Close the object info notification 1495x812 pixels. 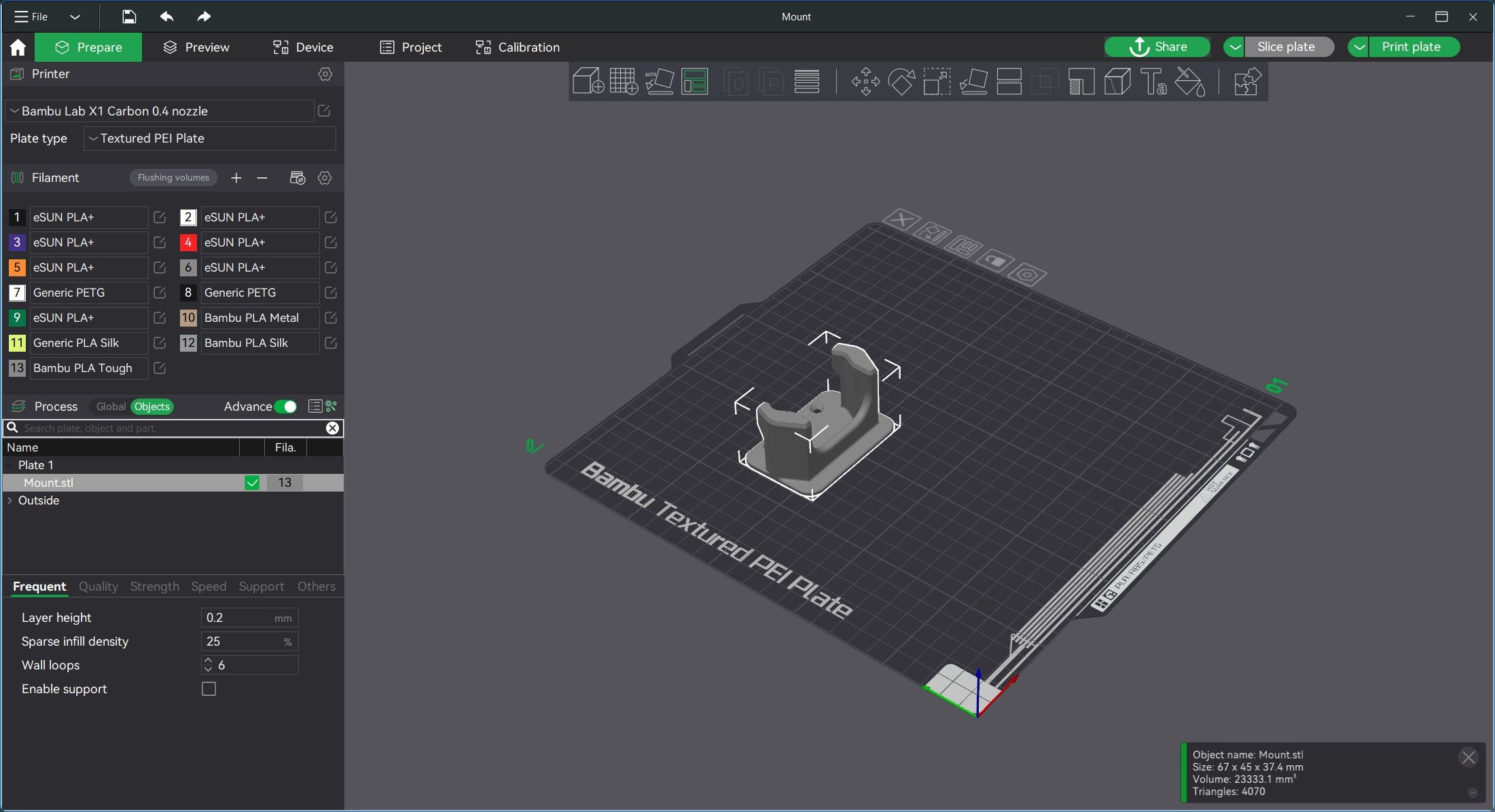click(1468, 757)
